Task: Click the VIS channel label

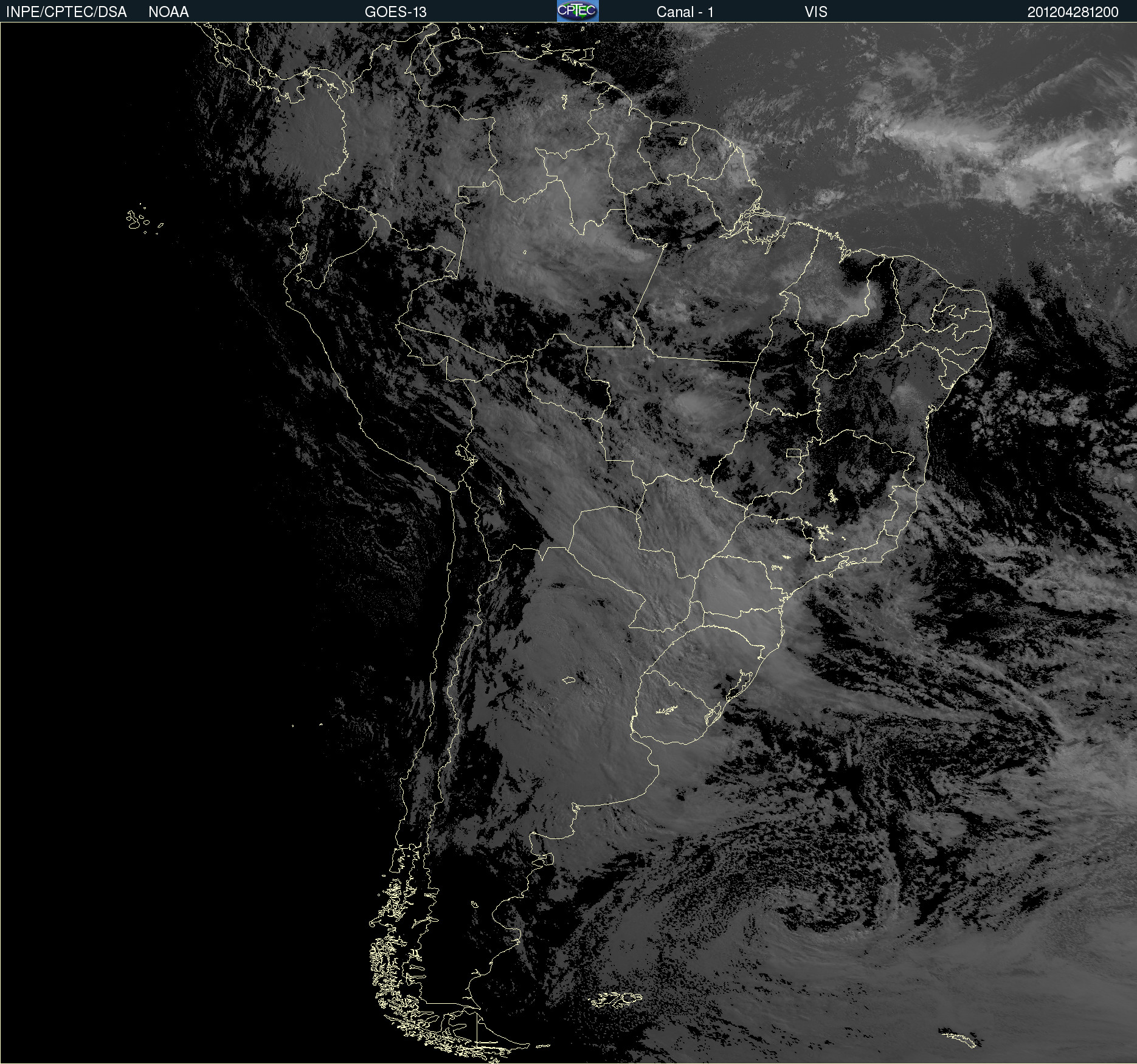Action: point(816,12)
